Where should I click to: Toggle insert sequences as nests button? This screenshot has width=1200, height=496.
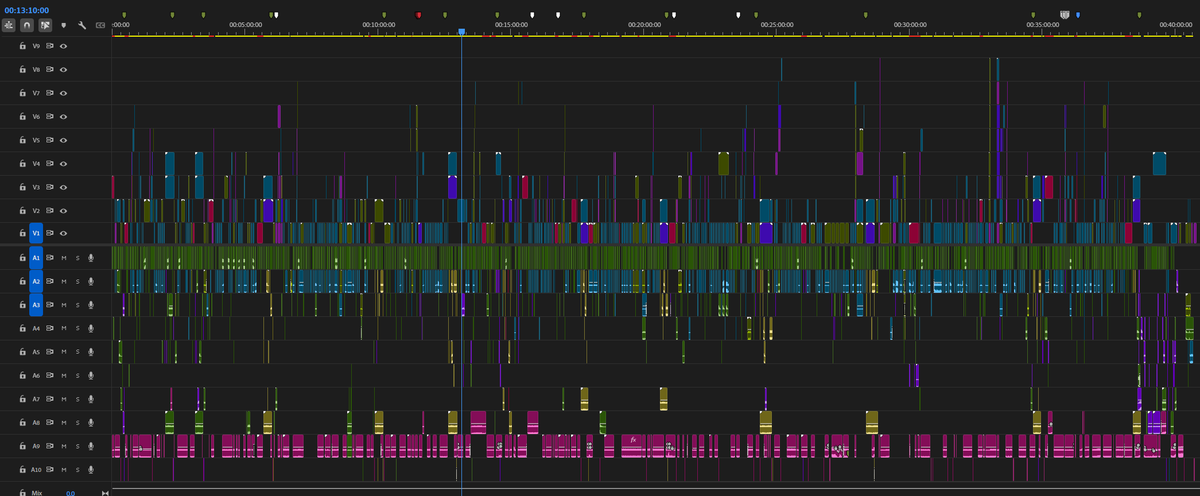pyautogui.click(x=8, y=24)
